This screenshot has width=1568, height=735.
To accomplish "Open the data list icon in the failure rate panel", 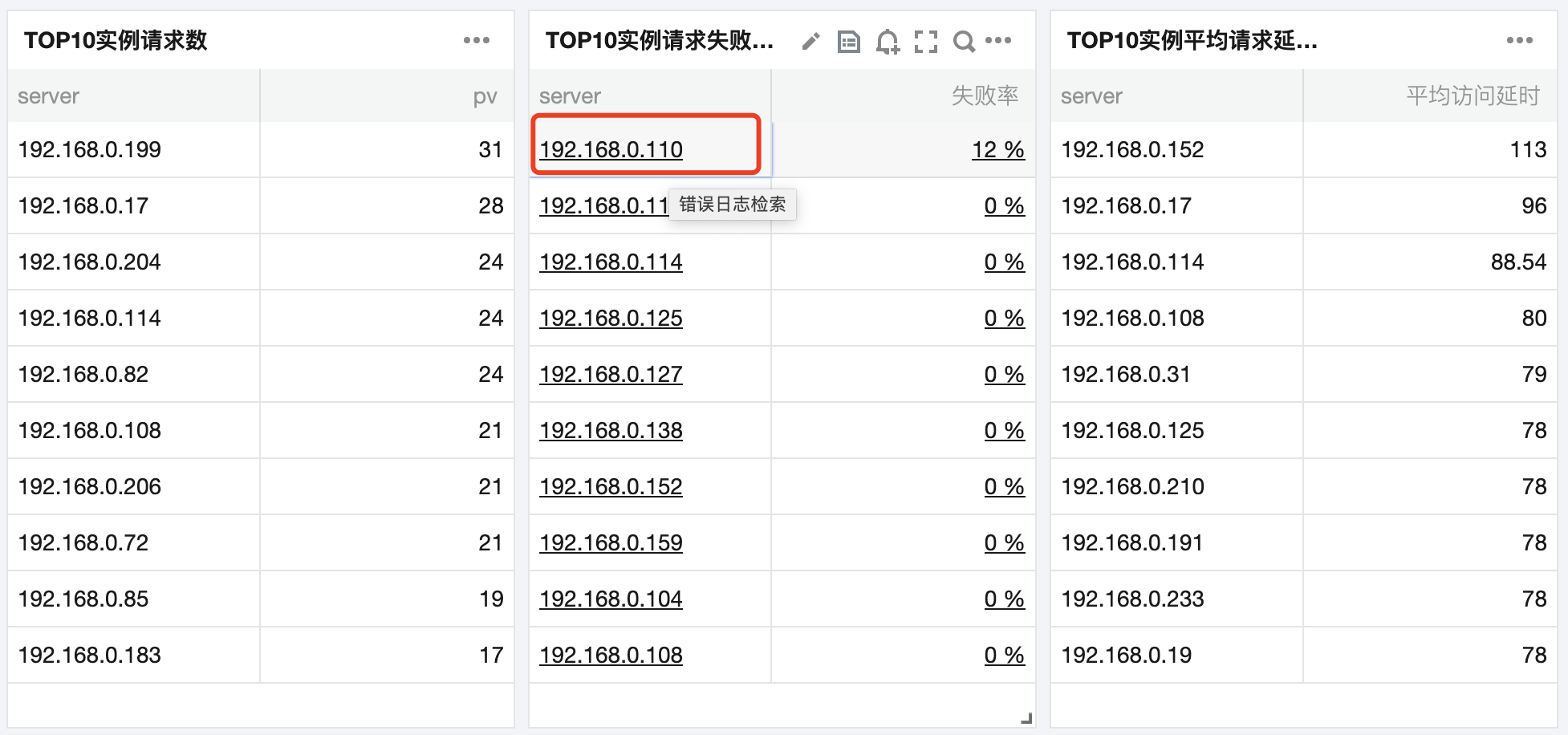I will pyautogui.click(x=848, y=41).
